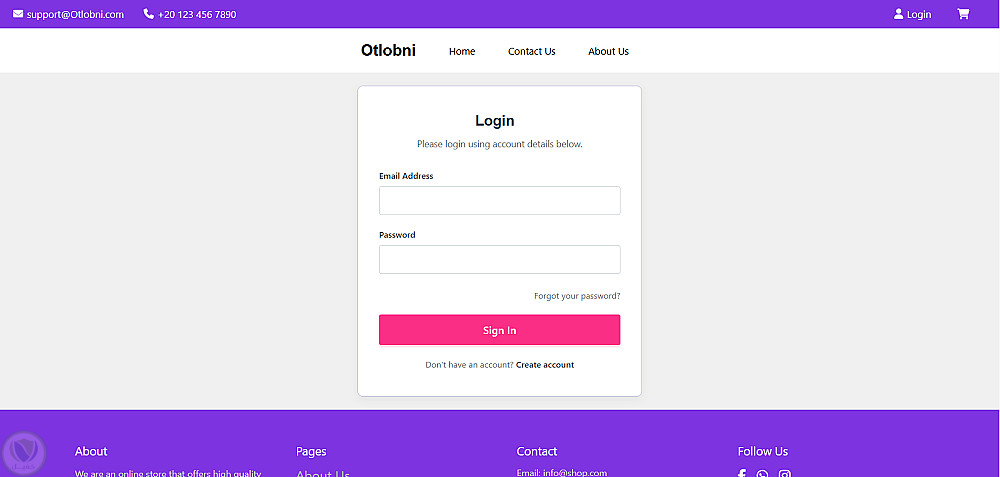The width and height of the screenshot is (1000, 477).
Task: Open the Contact Us page
Action: [x=531, y=51]
